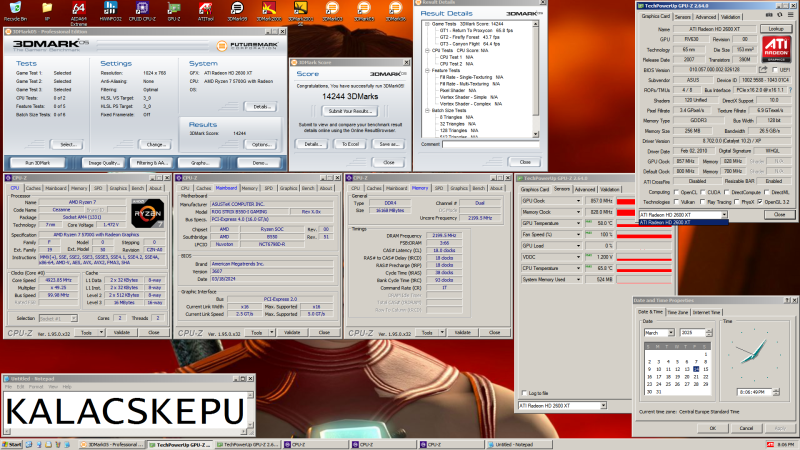
Task: Launch CPUID CPU-Z from the desktop
Action: 142,9
